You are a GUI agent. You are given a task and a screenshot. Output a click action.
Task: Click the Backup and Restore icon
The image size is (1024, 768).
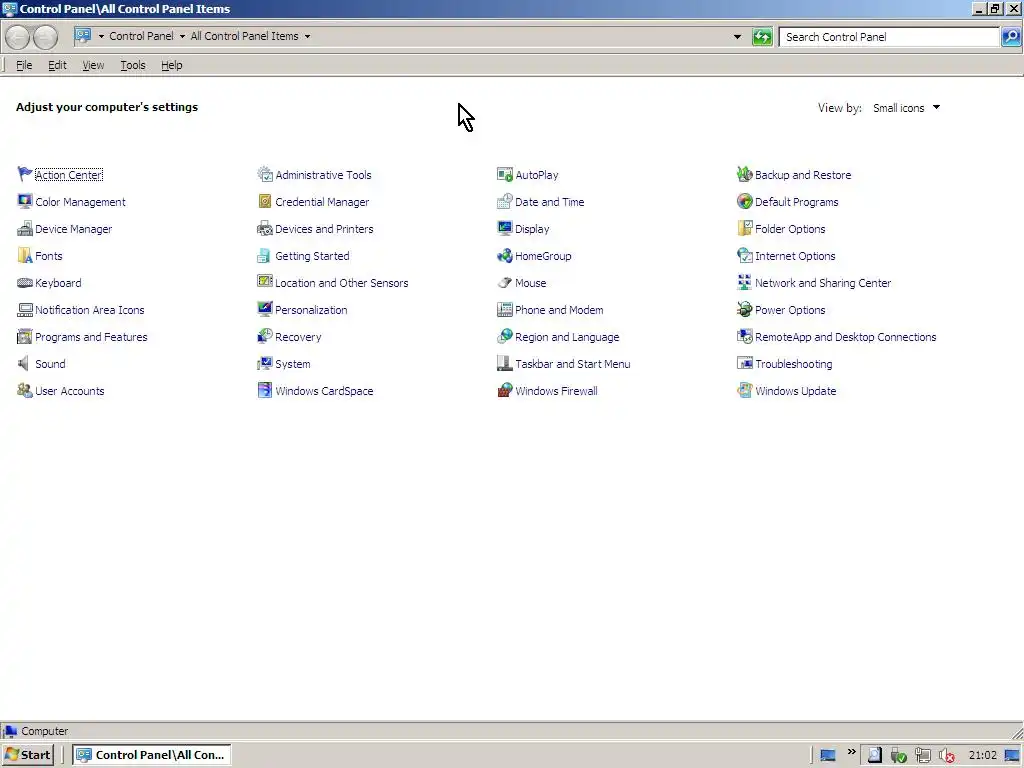pos(744,174)
